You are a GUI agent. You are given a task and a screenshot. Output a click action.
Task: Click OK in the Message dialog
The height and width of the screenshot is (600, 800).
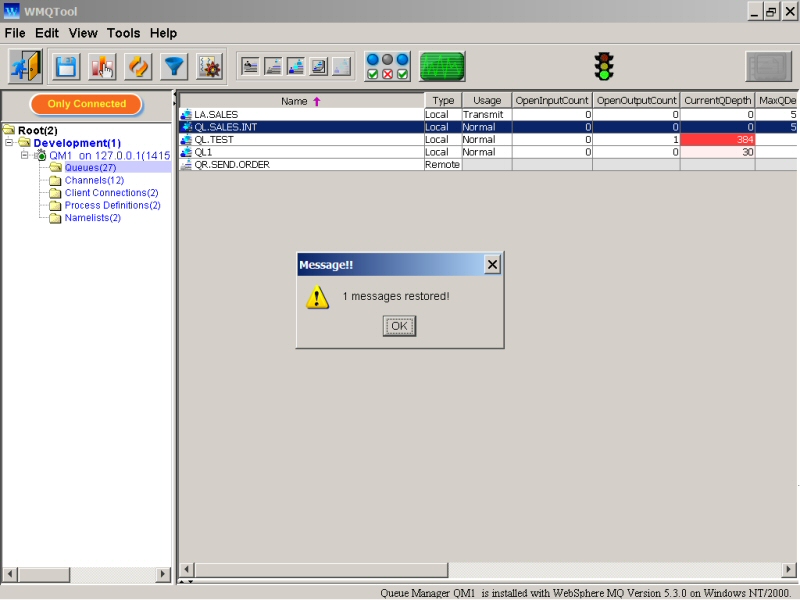(x=399, y=326)
